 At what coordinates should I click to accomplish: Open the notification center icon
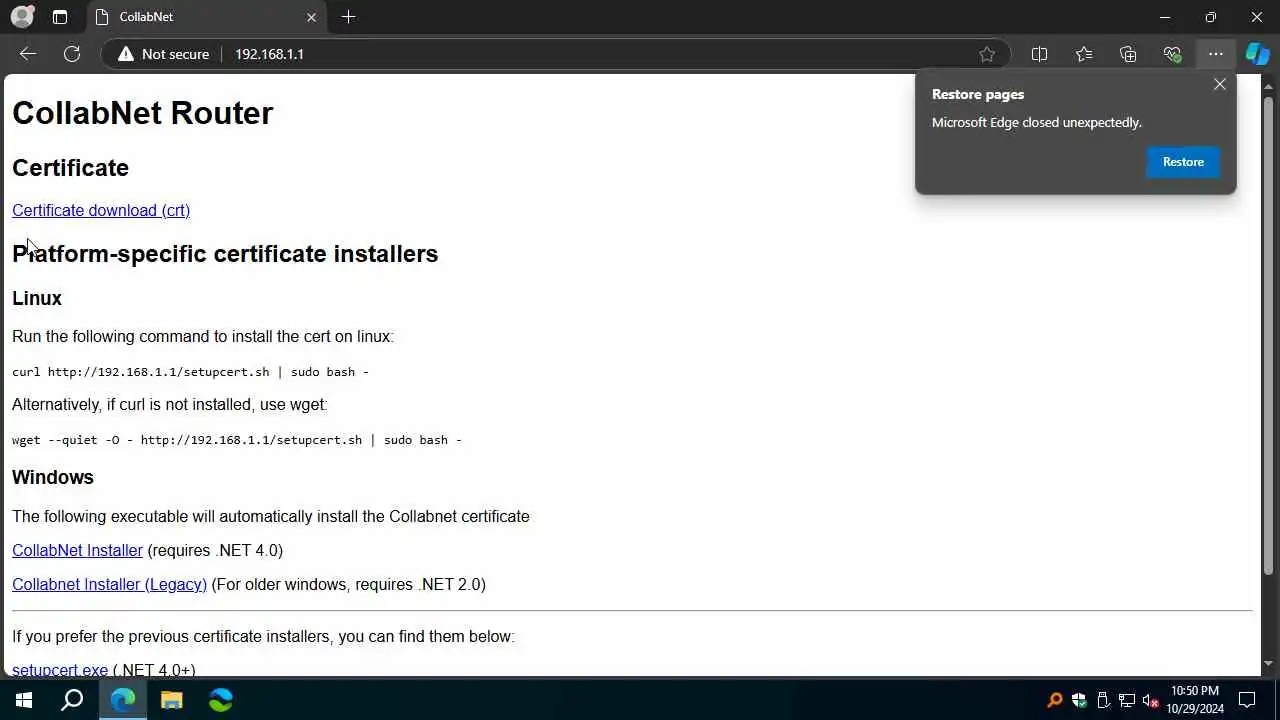pyautogui.click(x=1247, y=700)
